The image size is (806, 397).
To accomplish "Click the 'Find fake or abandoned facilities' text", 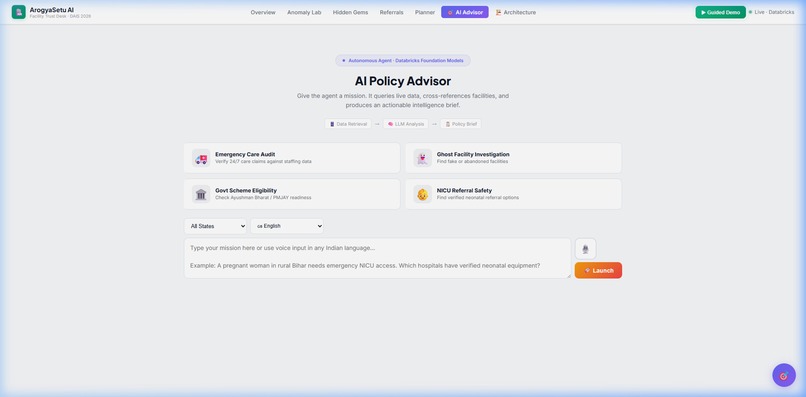I will 472,161.
